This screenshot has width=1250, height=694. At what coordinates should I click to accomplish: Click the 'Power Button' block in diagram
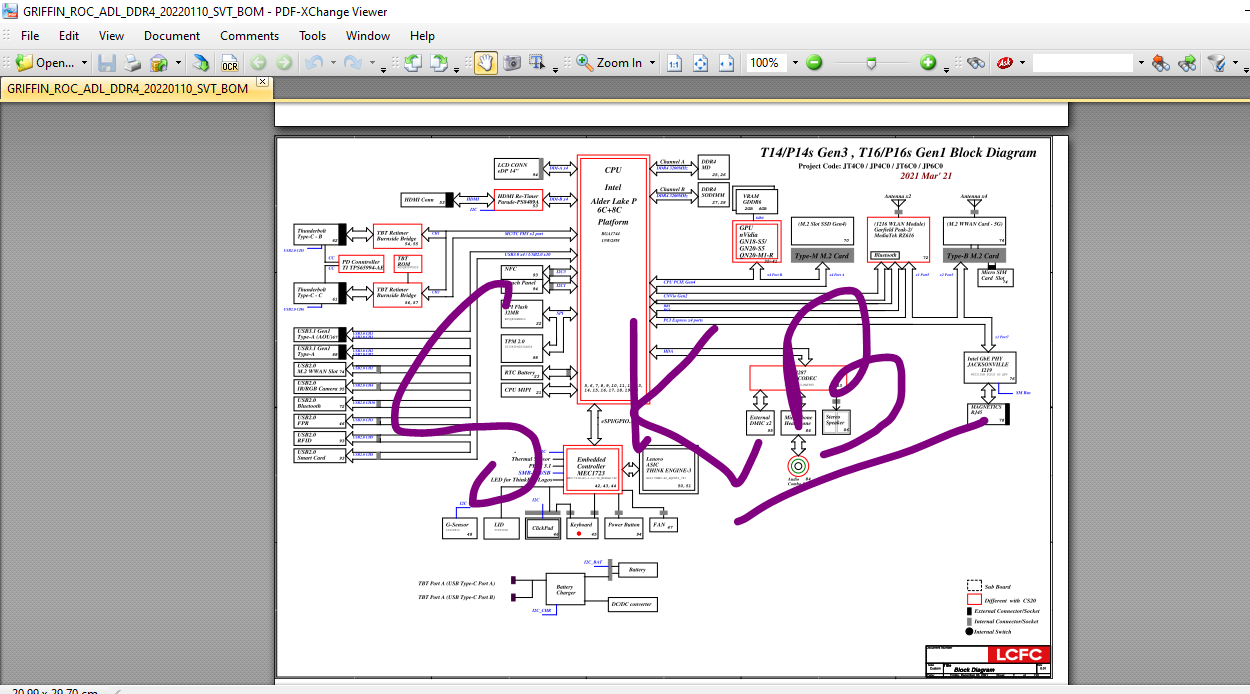click(x=624, y=527)
